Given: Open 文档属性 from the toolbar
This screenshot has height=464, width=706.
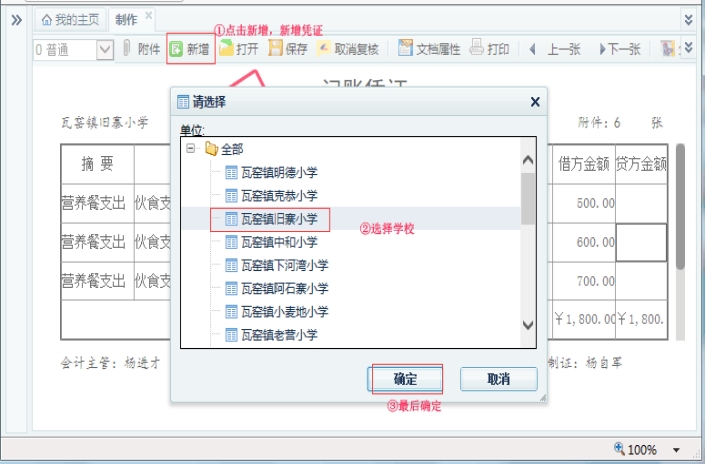Looking at the screenshot, I should tap(429, 49).
